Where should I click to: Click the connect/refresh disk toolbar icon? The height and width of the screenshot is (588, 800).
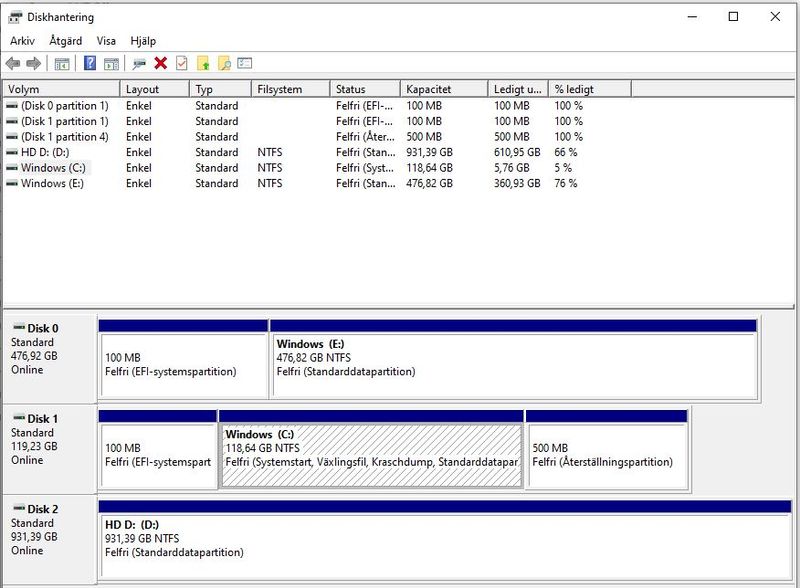[x=139, y=64]
